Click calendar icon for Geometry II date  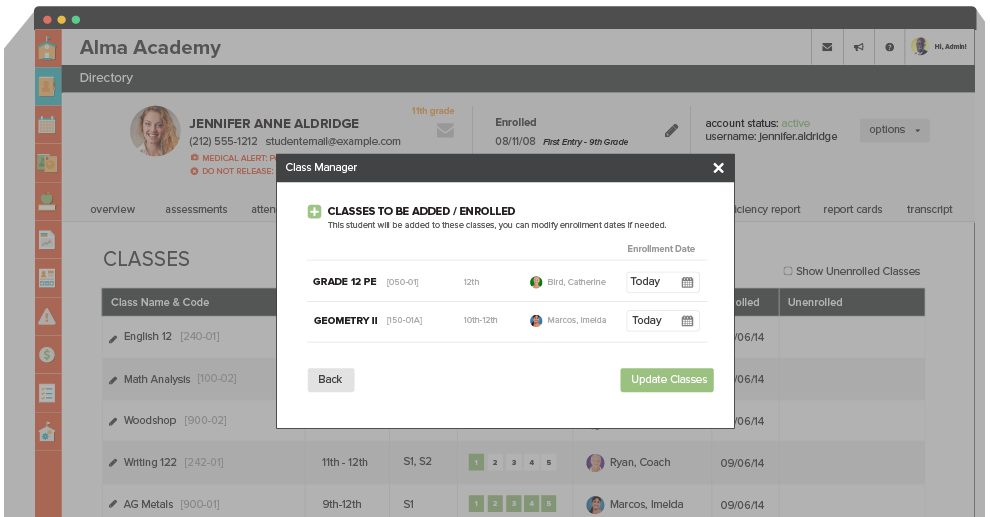click(x=687, y=321)
